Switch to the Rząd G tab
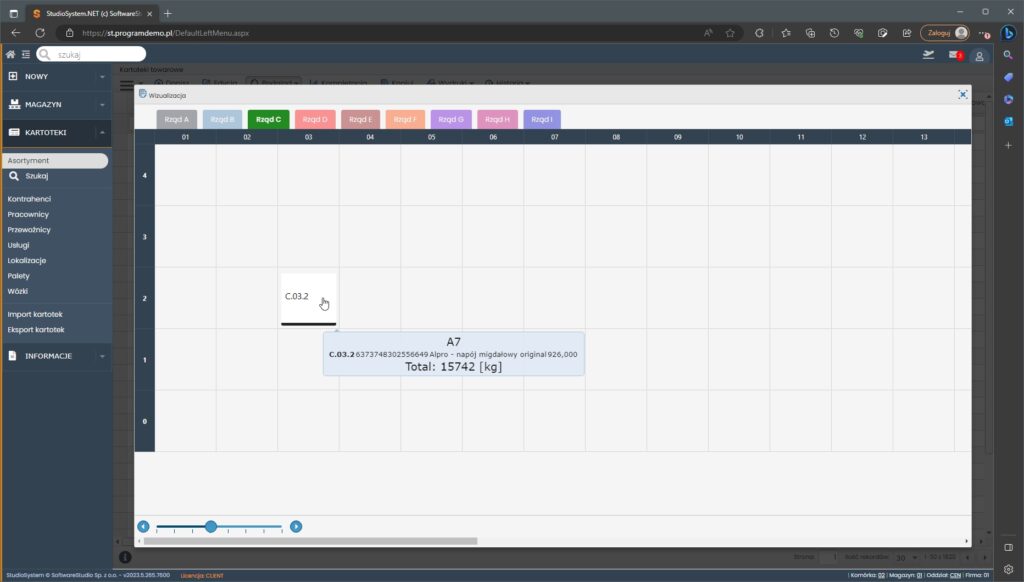This screenshot has height=582, width=1024. (451, 119)
